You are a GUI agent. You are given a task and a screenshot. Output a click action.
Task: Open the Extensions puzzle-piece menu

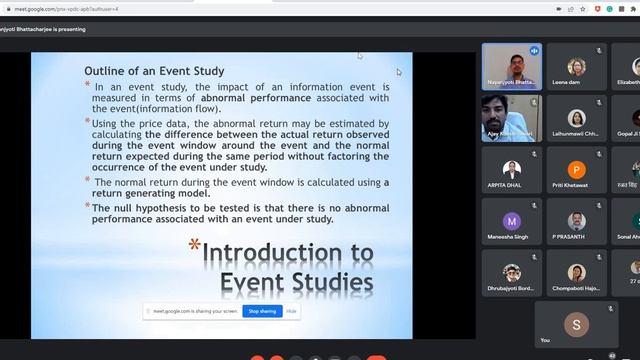(x=633, y=9)
